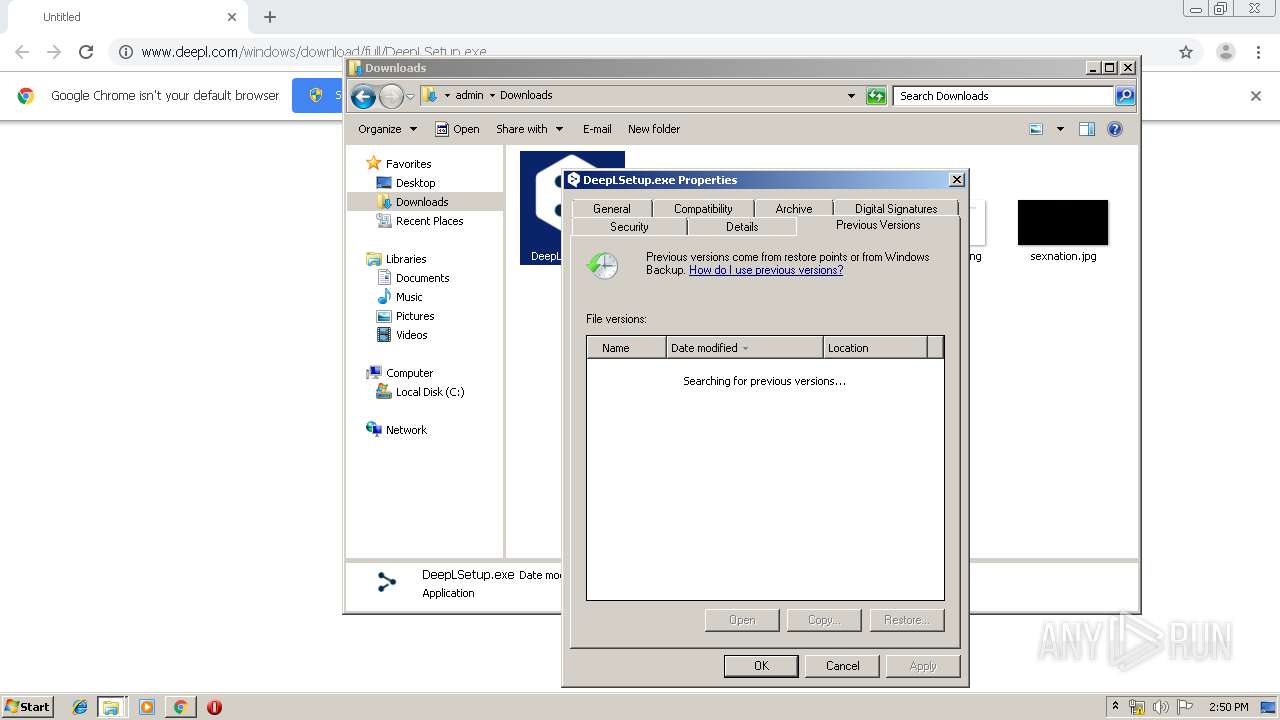
Task: Open a new Chrome tab
Action: coord(270,17)
